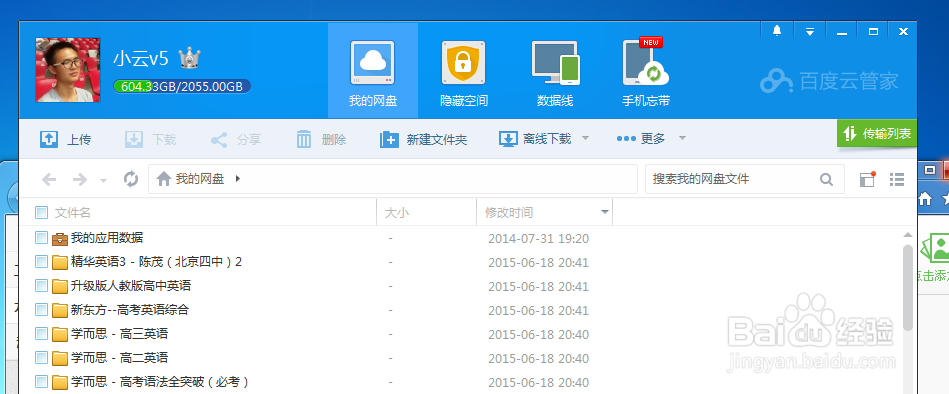Click the crown VIP icon
949x394 pixels.
pyautogui.click(x=189, y=58)
